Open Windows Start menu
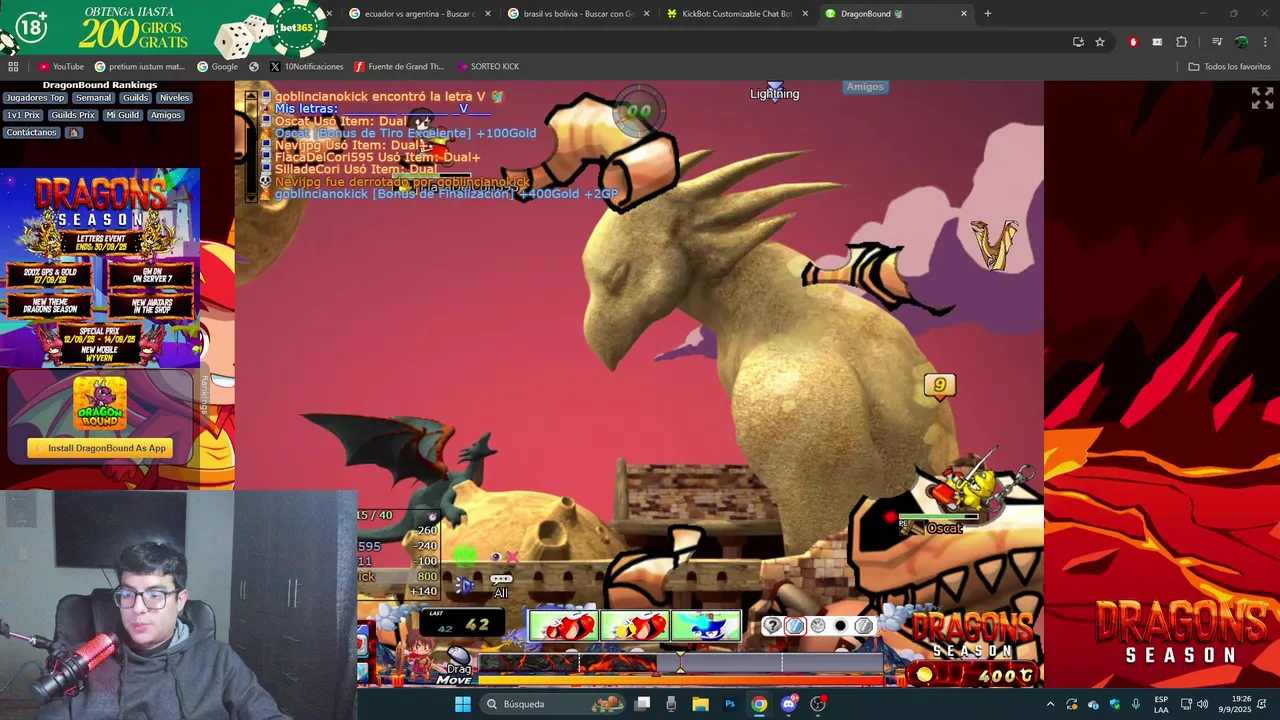 point(463,704)
